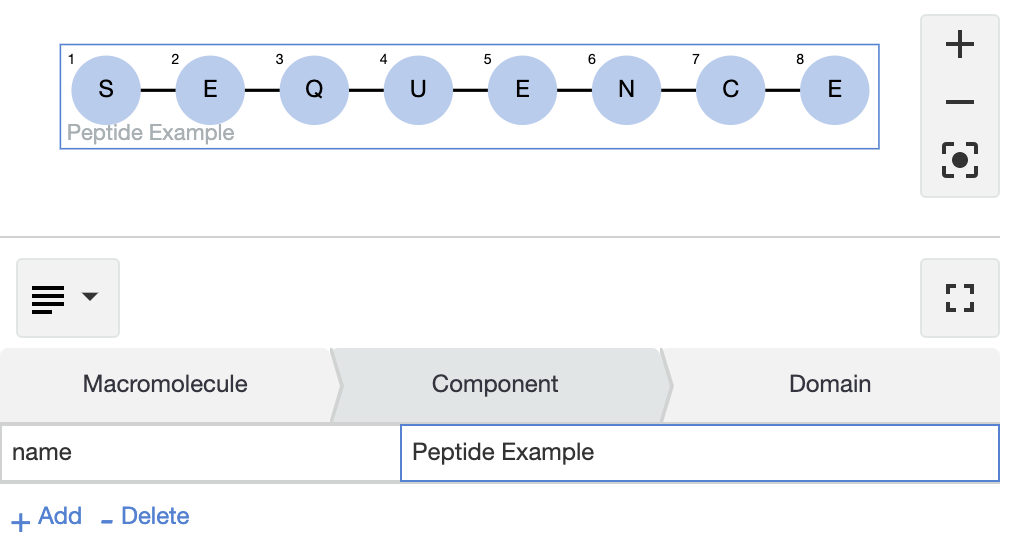Click the Peptide Example sequence label
The height and width of the screenshot is (542, 1012).
150,133
